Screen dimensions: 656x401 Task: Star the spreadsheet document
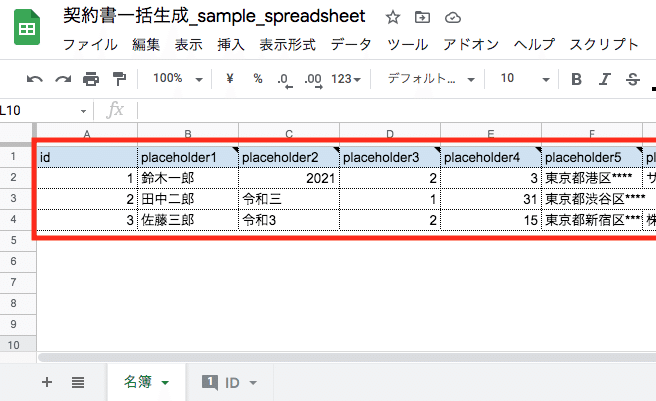point(392,17)
